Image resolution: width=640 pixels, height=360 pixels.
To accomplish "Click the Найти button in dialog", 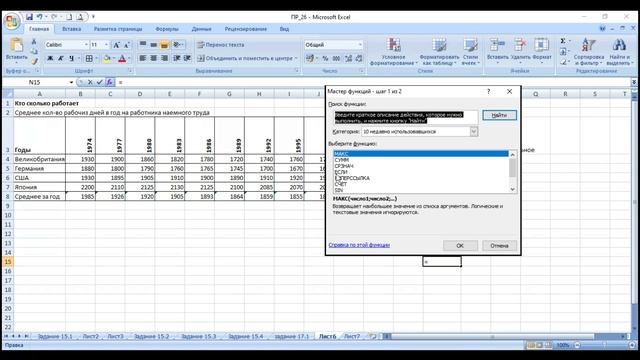I will point(499,115).
